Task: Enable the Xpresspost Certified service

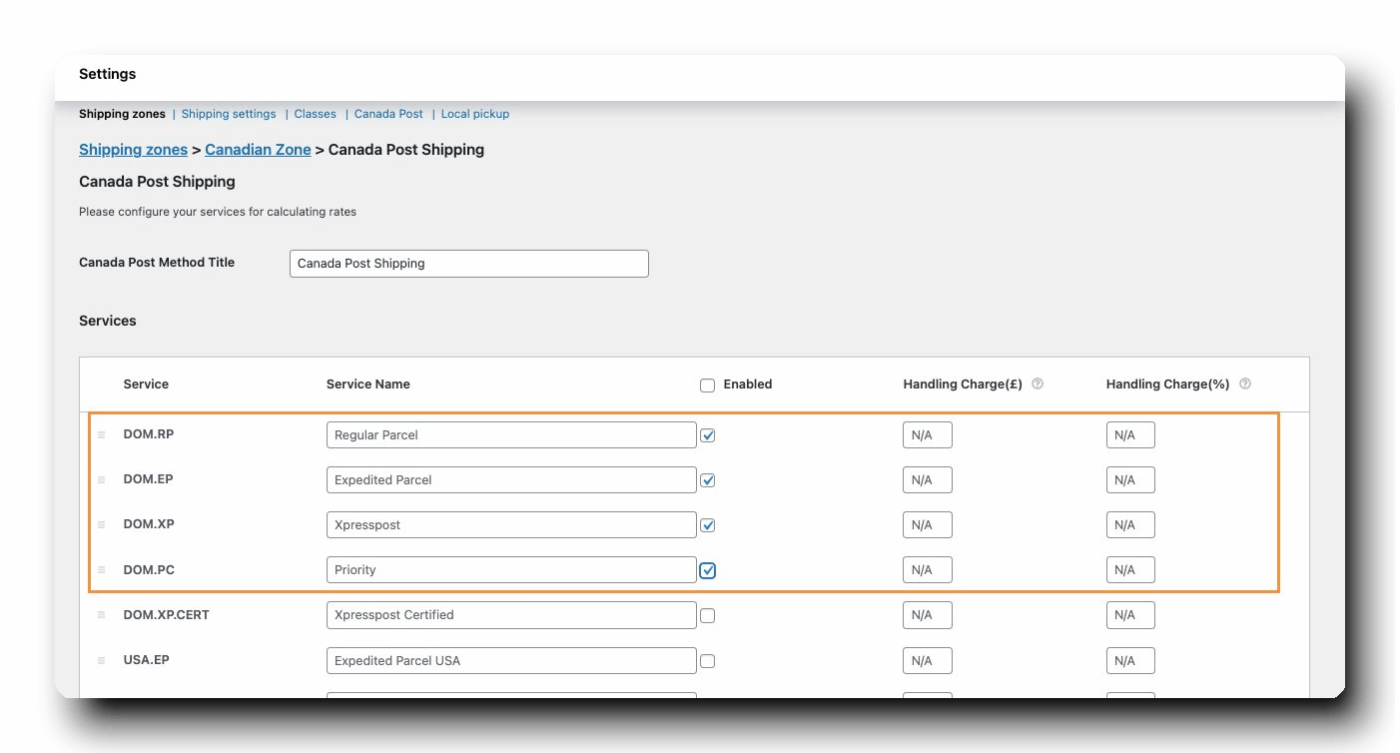Action: click(708, 616)
